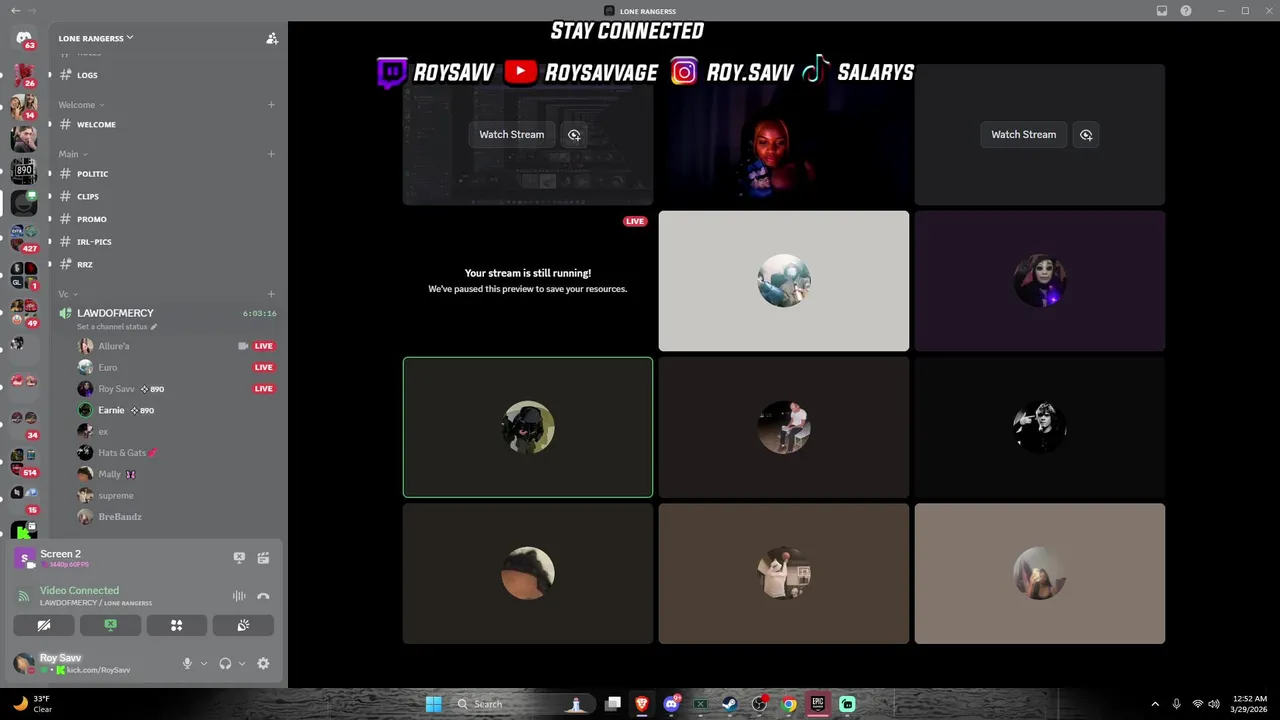Open the Inbox icon in title bar
1280x720 pixels.
pos(1162,10)
